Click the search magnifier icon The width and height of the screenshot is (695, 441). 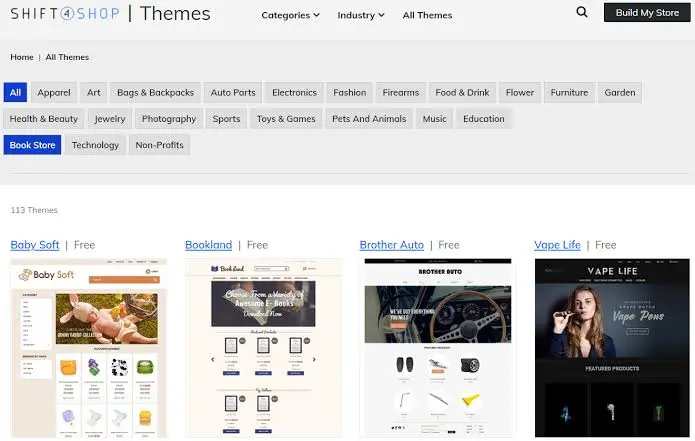pyautogui.click(x=582, y=12)
